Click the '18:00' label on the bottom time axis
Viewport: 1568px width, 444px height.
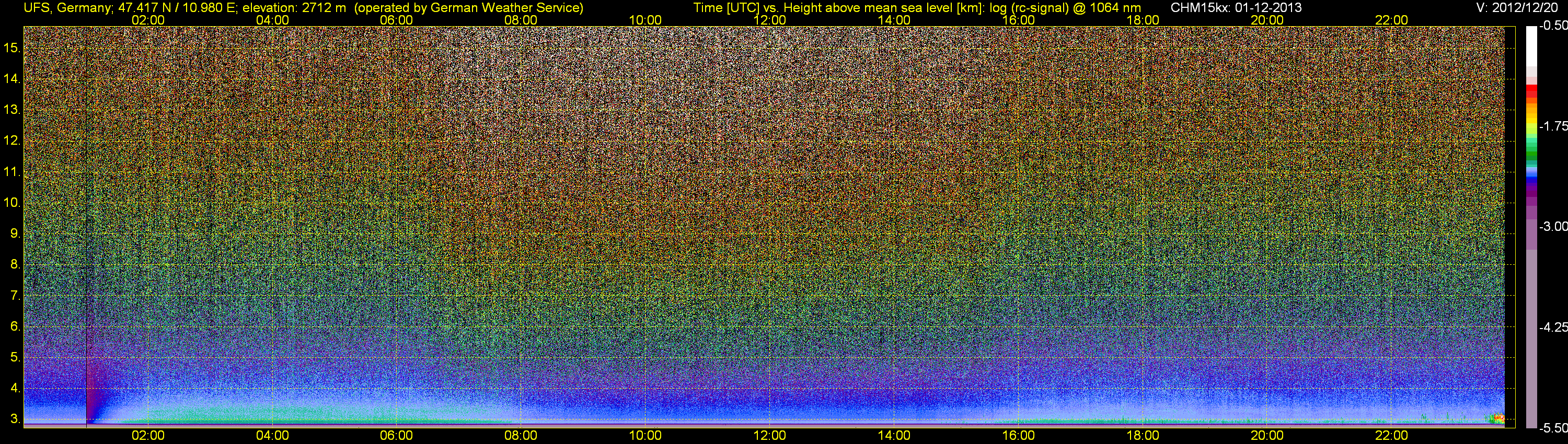pos(1143,436)
